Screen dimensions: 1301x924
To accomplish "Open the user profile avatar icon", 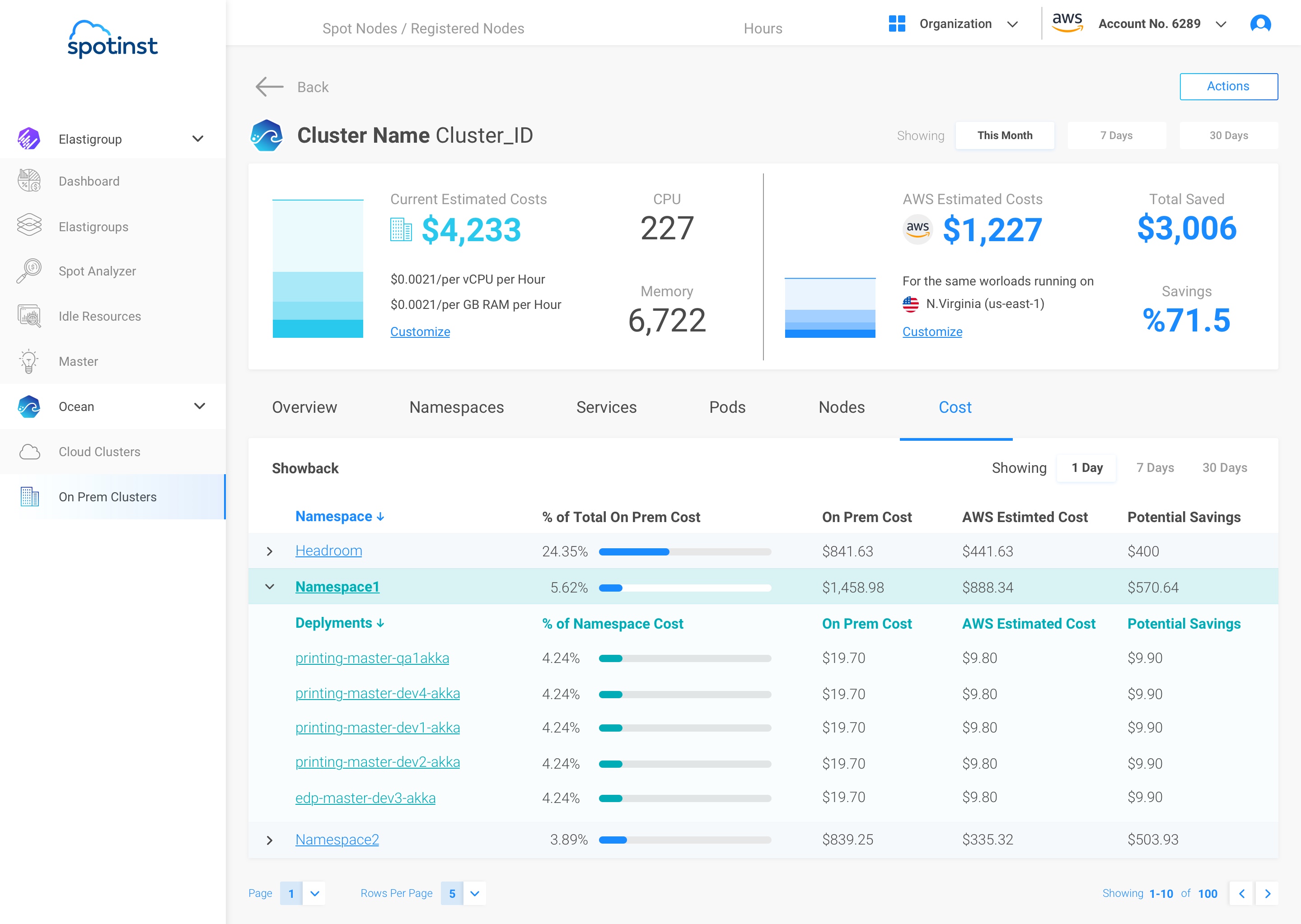I will (x=1260, y=24).
